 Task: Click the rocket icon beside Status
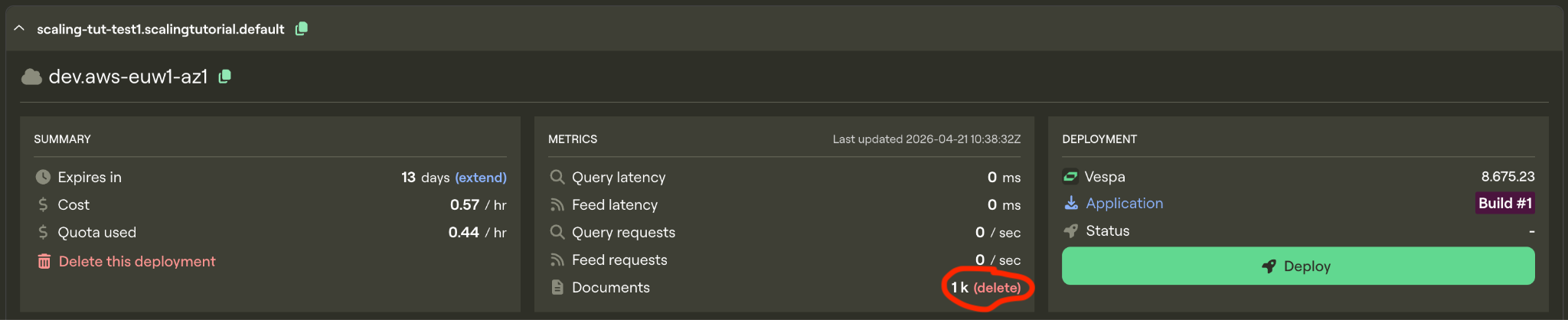pyautogui.click(x=1070, y=231)
